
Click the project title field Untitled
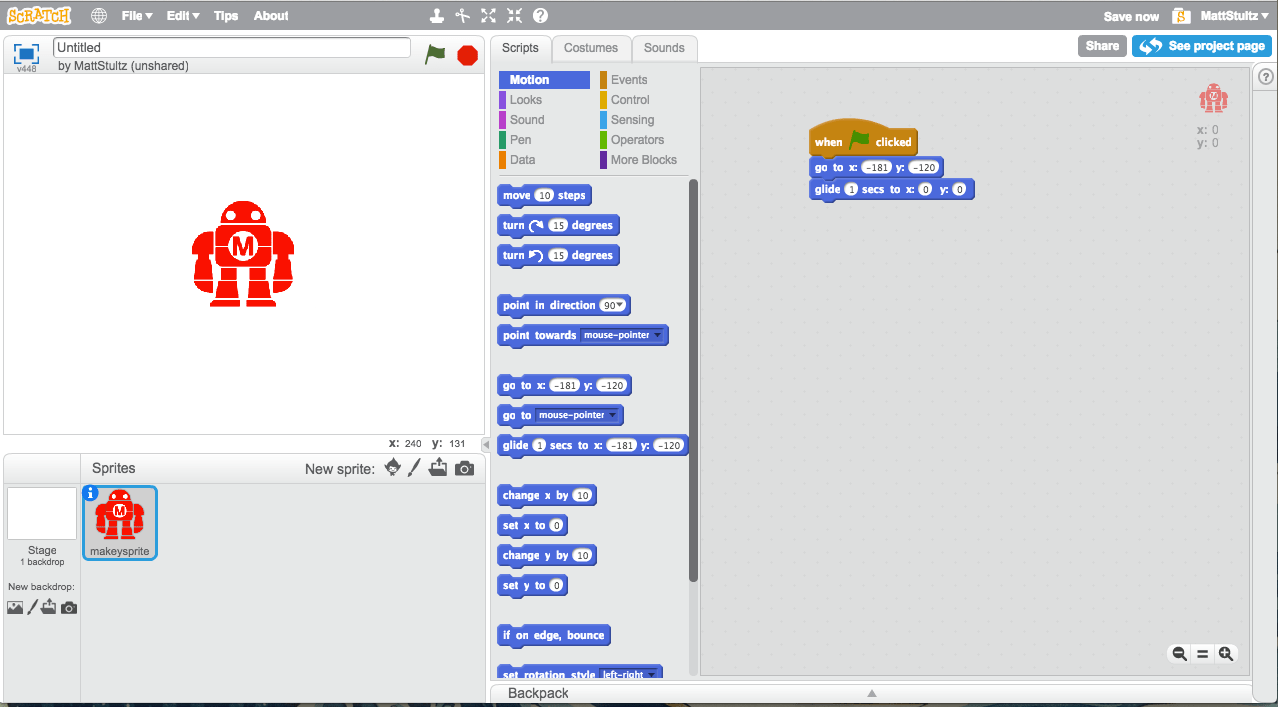point(232,47)
